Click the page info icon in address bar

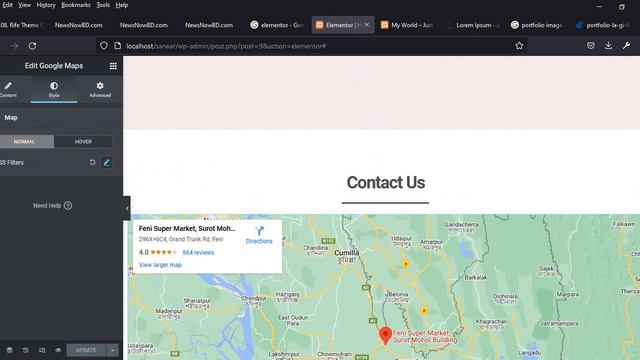(x=118, y=46)
